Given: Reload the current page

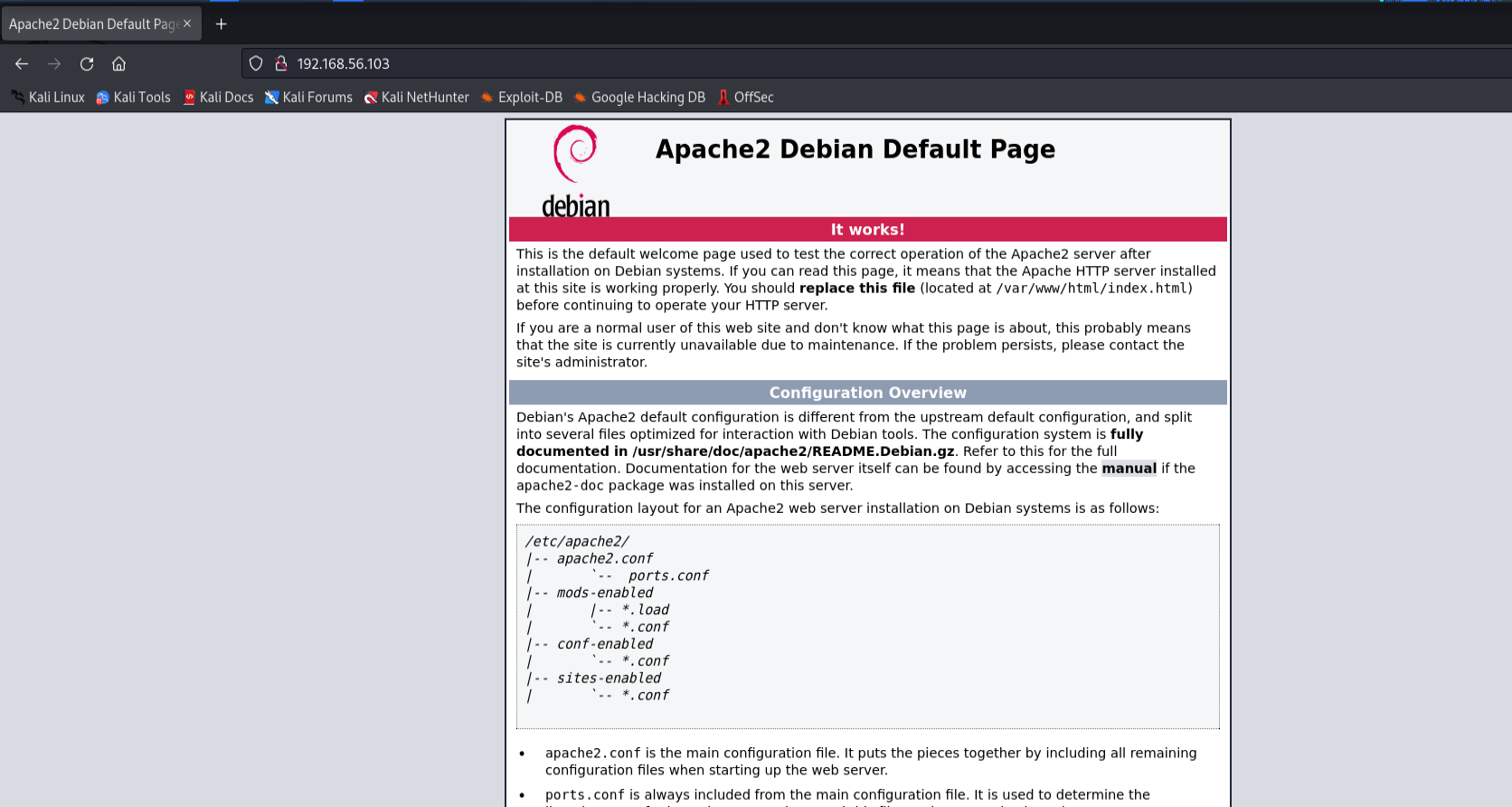Looking at the screenshot, I should click(x=87, y=64).
